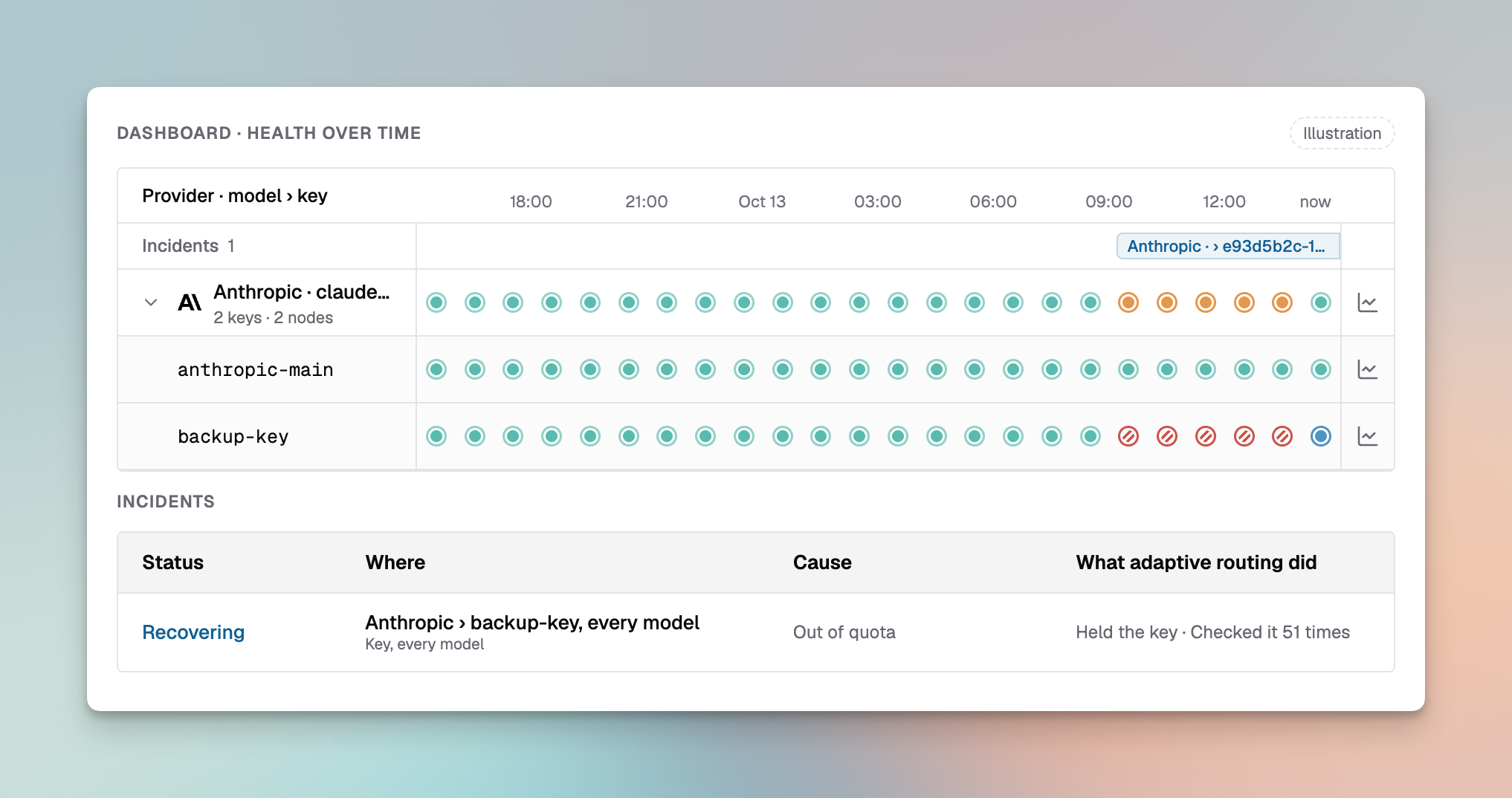Click the 'Key, every model' subtext
The width and height of the screenshot is (1512, 798).
[424, 644]
